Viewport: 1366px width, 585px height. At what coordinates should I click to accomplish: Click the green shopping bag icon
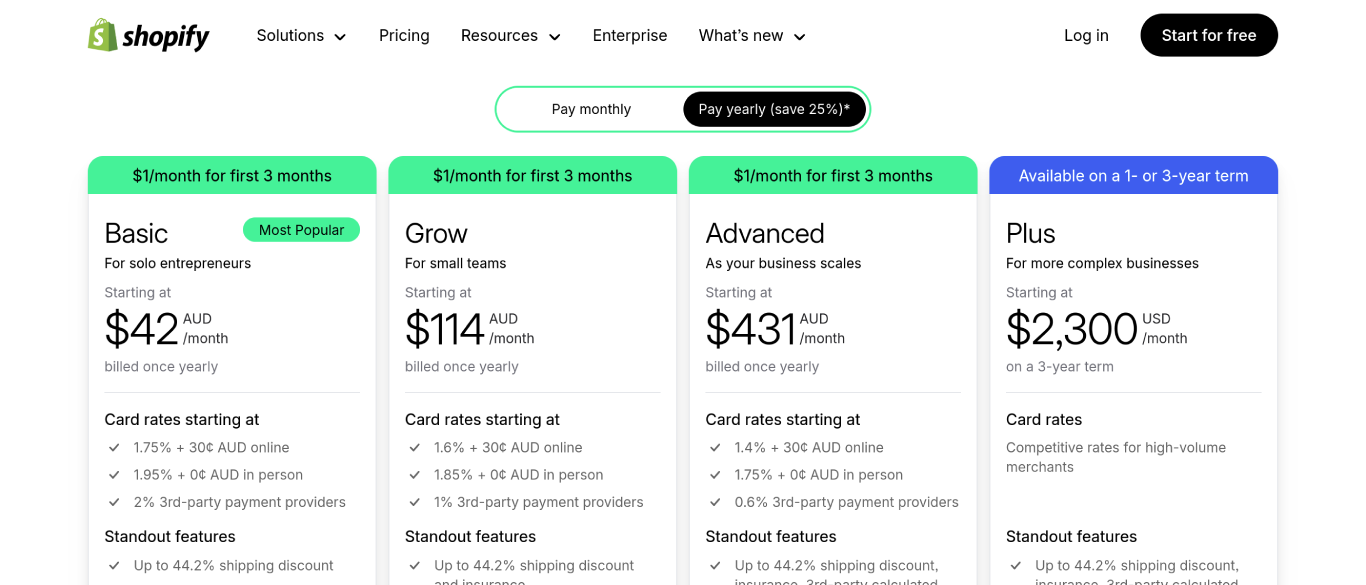(x=100, y=35)
